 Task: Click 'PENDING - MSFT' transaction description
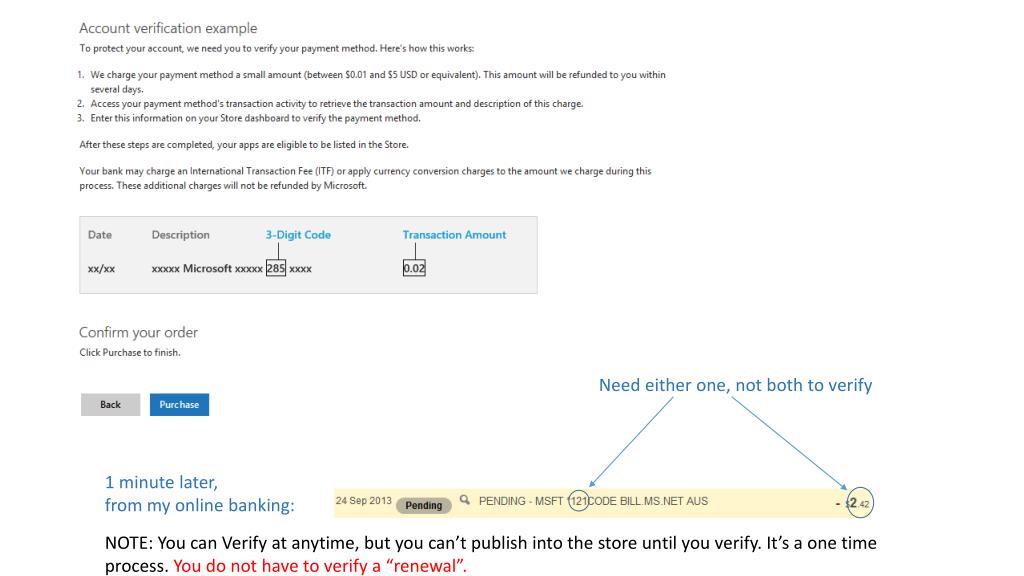[x=520, y=501]
